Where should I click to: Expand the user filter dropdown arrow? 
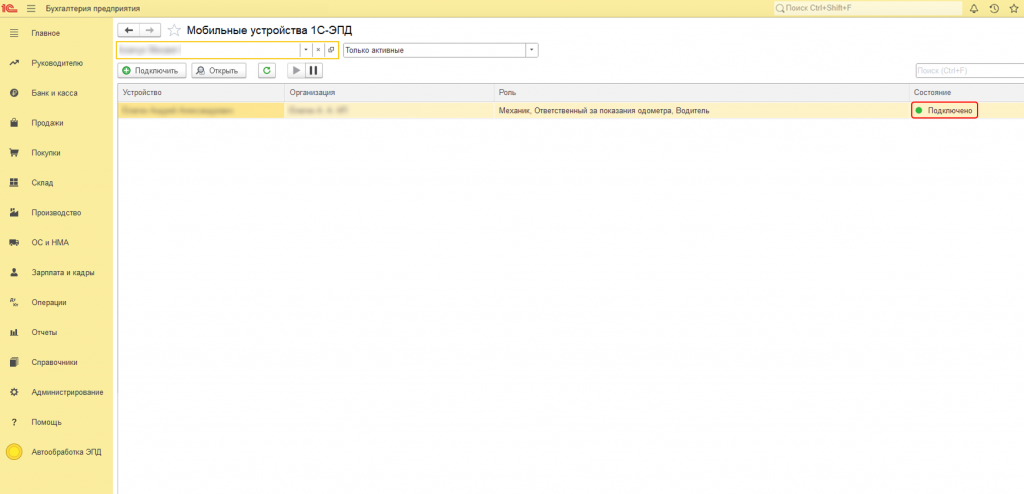[x=306, y=50]
